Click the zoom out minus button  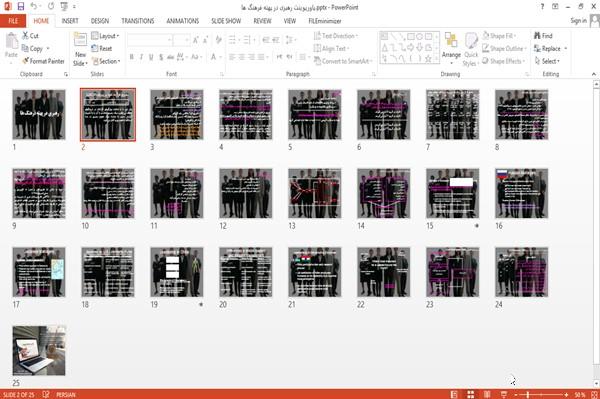(x=516, y=394)
